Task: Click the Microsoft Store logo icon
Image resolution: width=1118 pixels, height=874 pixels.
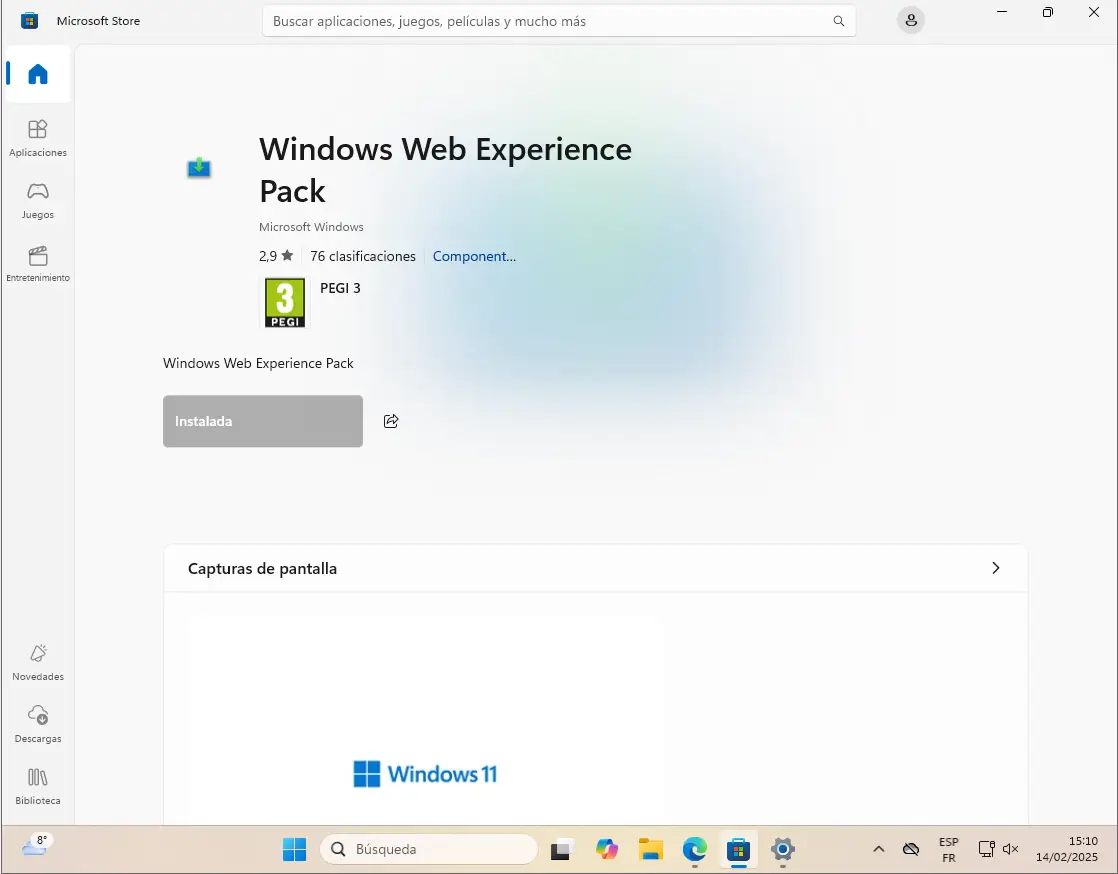Action: tap(29, 21)
